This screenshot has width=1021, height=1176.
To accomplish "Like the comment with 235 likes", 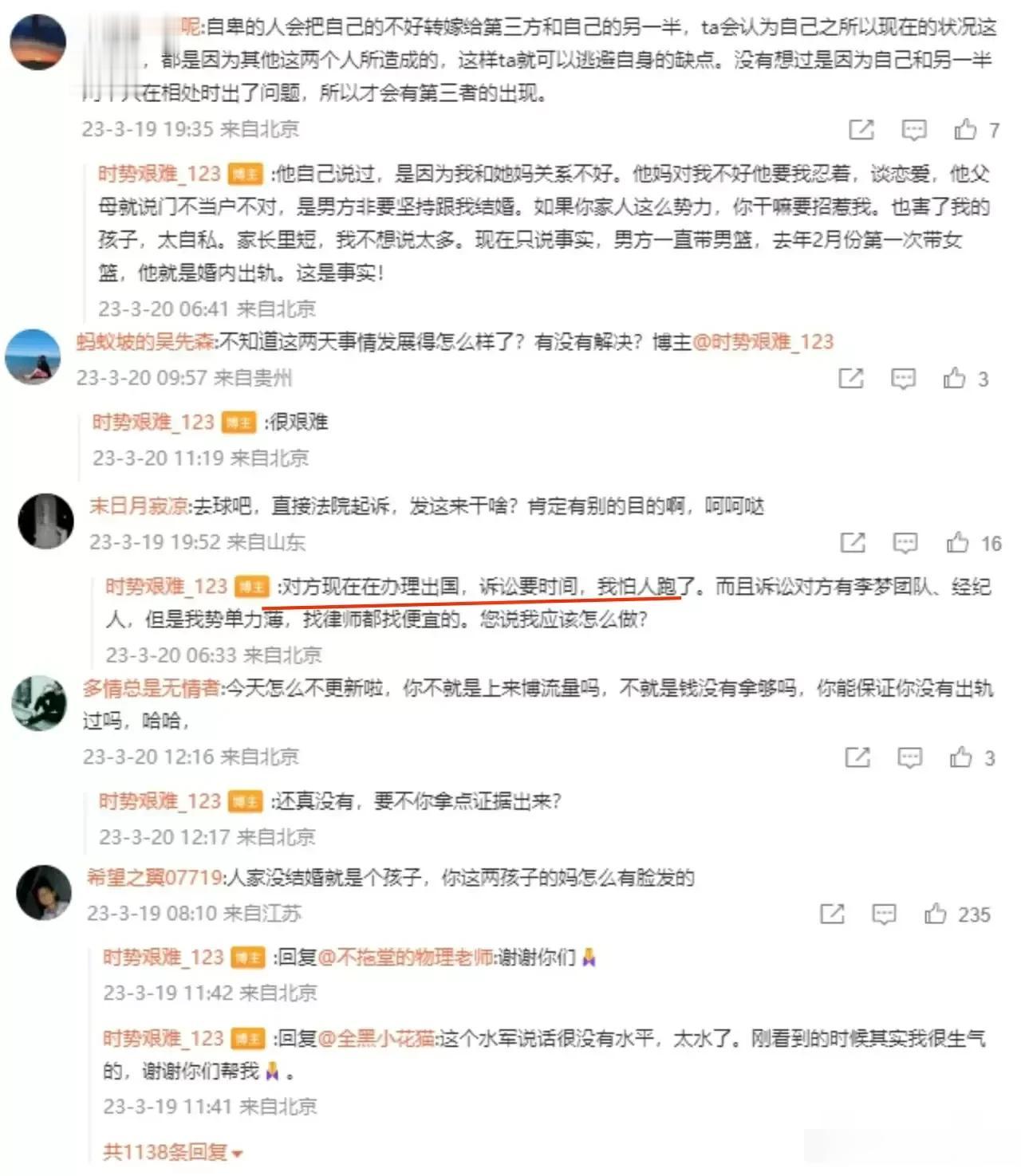I will point(936,914).
